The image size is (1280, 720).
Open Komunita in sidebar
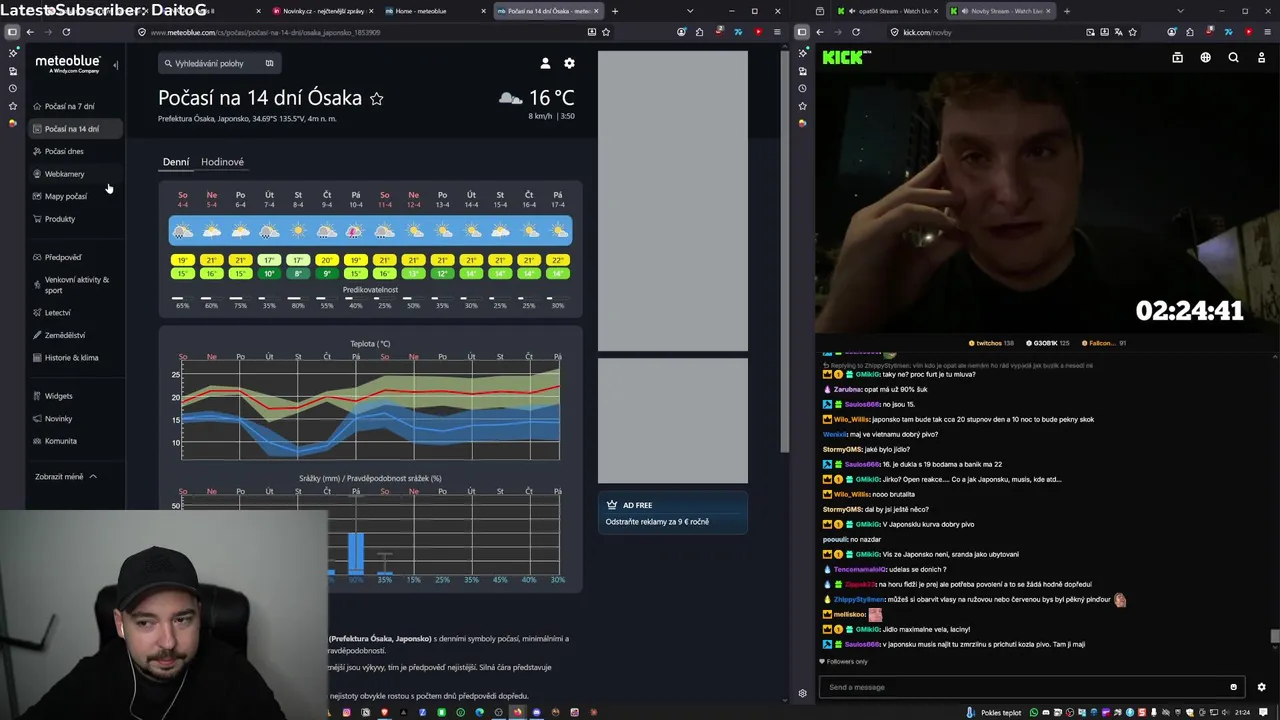pyautogui.click(x=60, y=441)
